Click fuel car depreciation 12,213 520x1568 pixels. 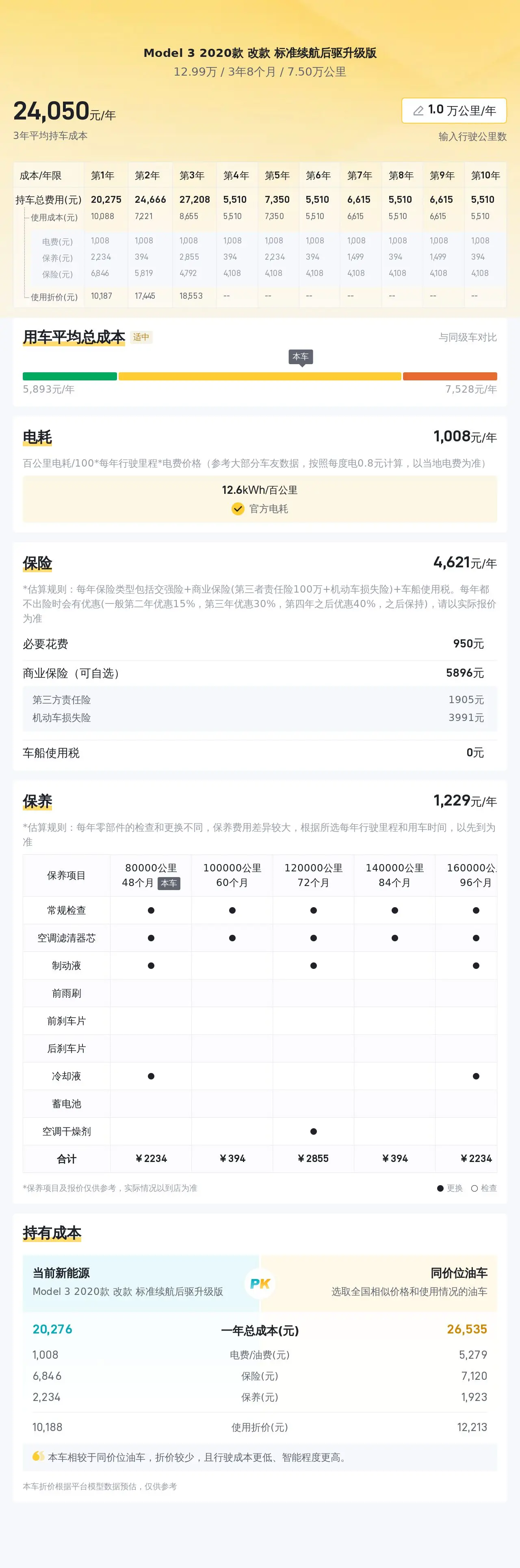pos(472,1427)
